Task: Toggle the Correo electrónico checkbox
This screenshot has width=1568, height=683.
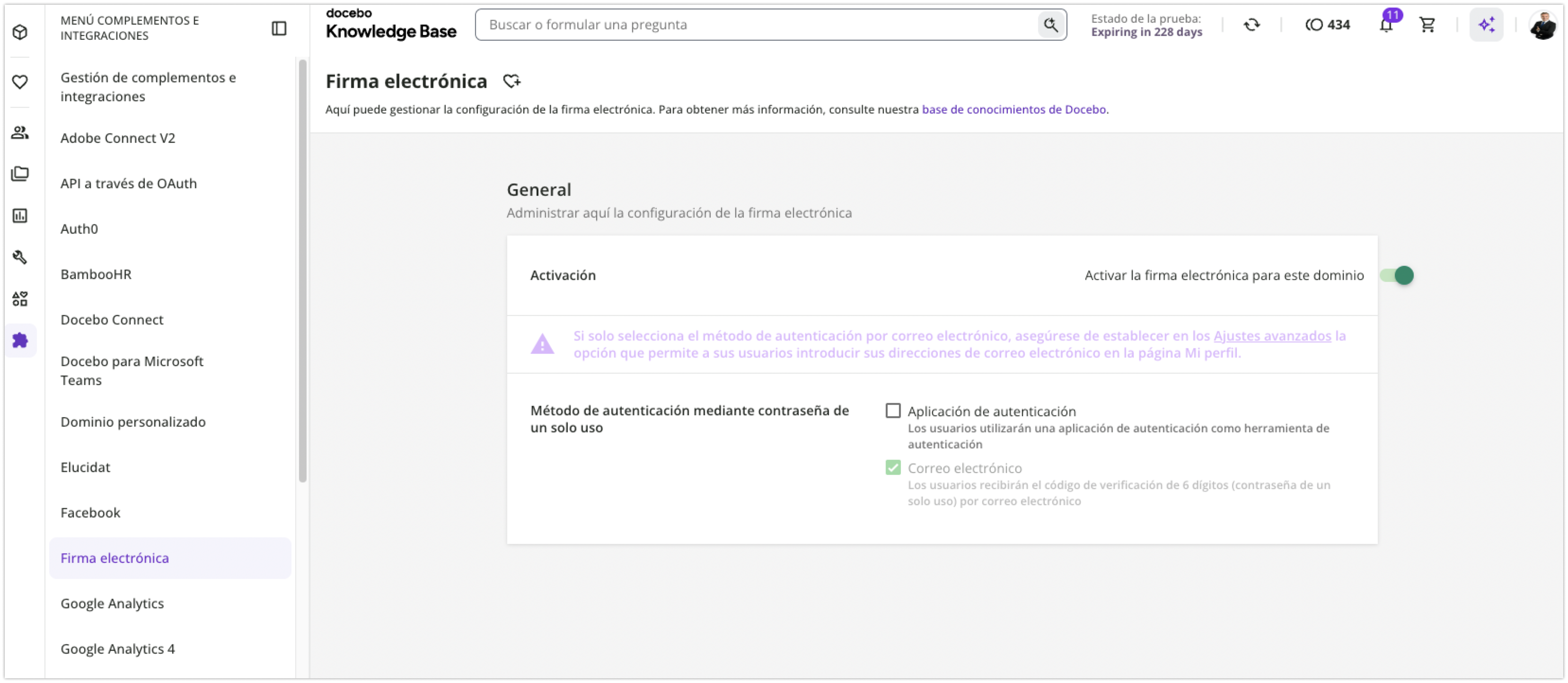Action: [893, 467]
